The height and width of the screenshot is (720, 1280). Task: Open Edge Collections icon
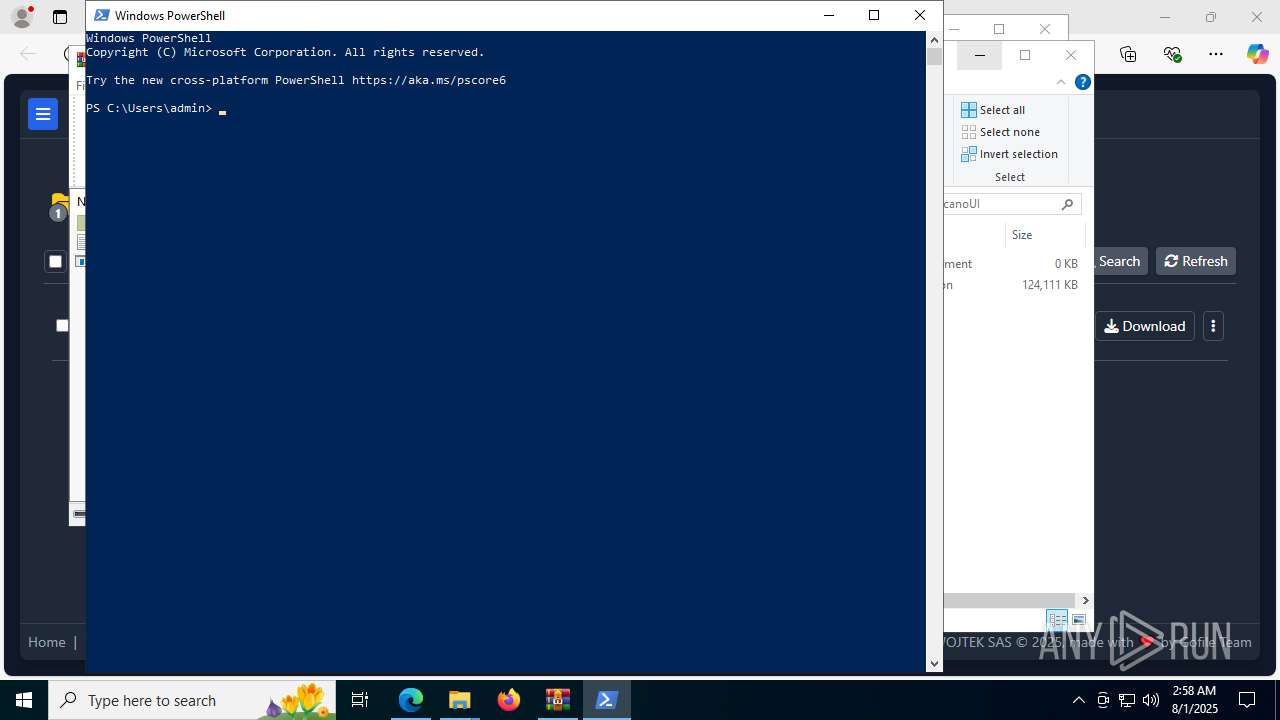coord(1128,54)
